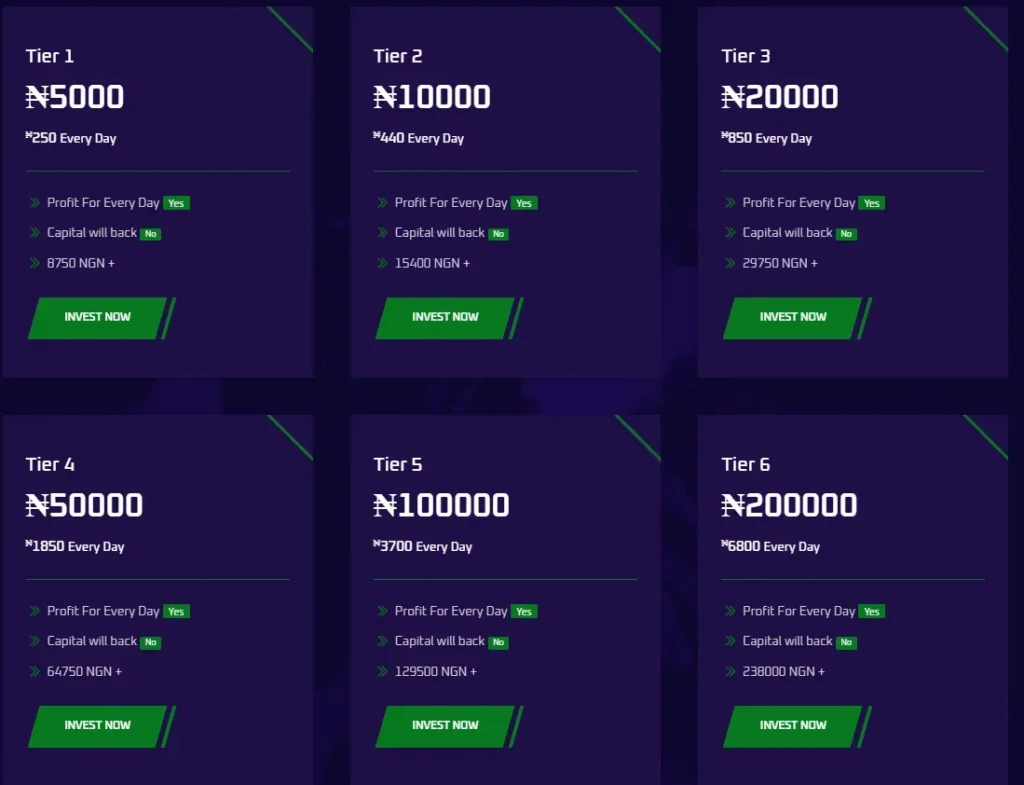Screen dimensions: 1024x785
Task: Click Invest Now button for Tier 1
Action: (x=97, y=317)
